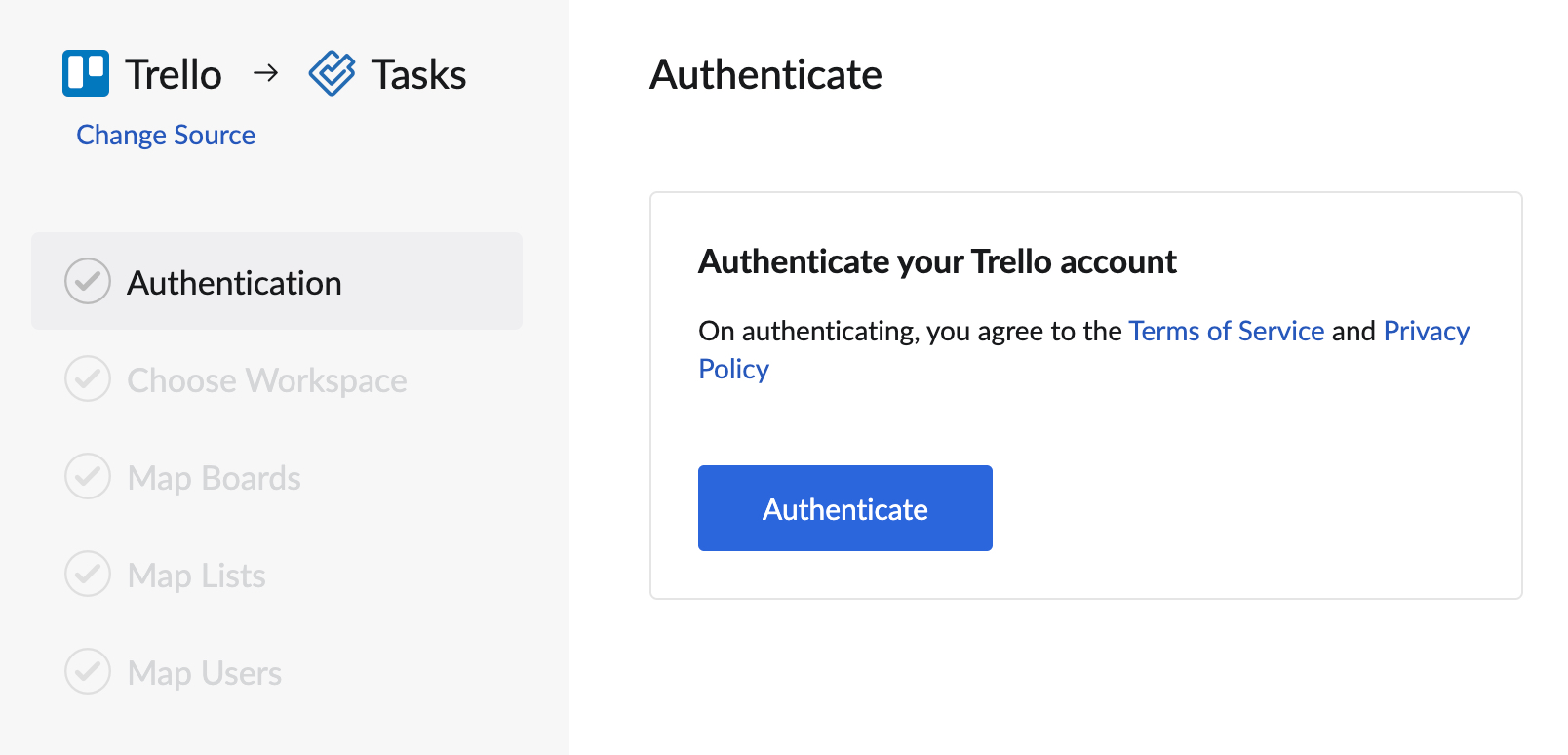The height and width of the screenshot is (755, 1568).
Task: Click the arrow between Trello and Tasks
Action: click(x=264, y=72)
